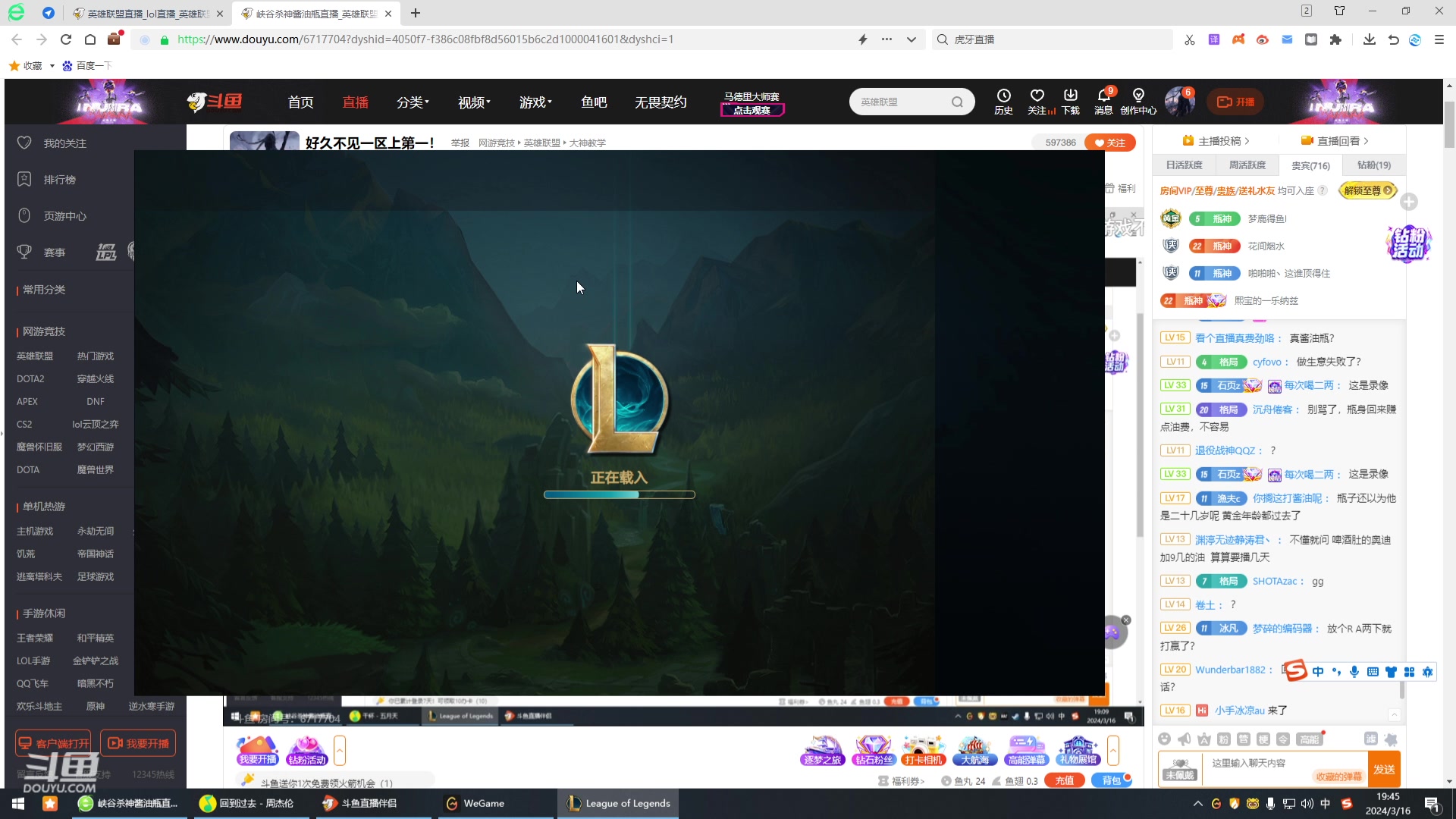Click 排行榜 ranking sidebar icon

(24, 179)
